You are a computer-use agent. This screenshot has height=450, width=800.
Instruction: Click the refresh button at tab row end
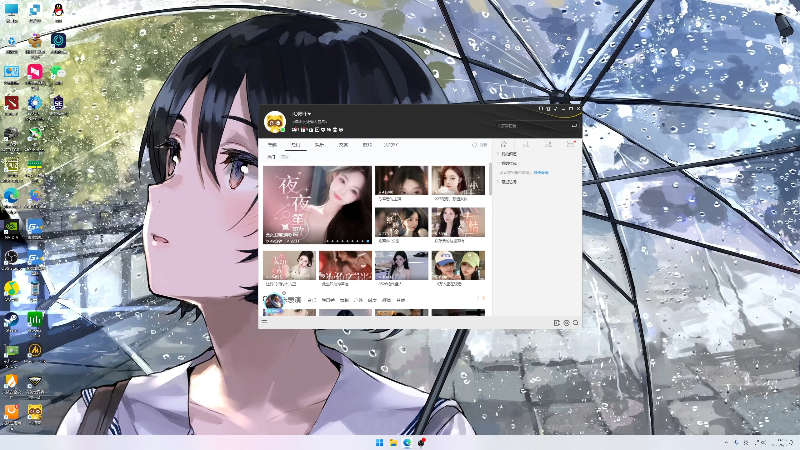coord(479,145)
